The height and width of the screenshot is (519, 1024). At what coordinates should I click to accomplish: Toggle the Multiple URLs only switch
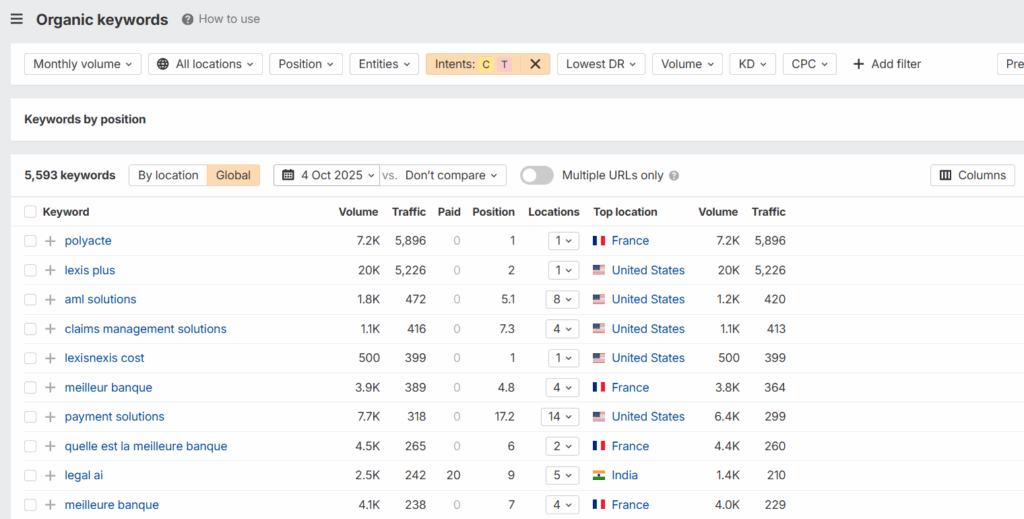click(536, 175)
